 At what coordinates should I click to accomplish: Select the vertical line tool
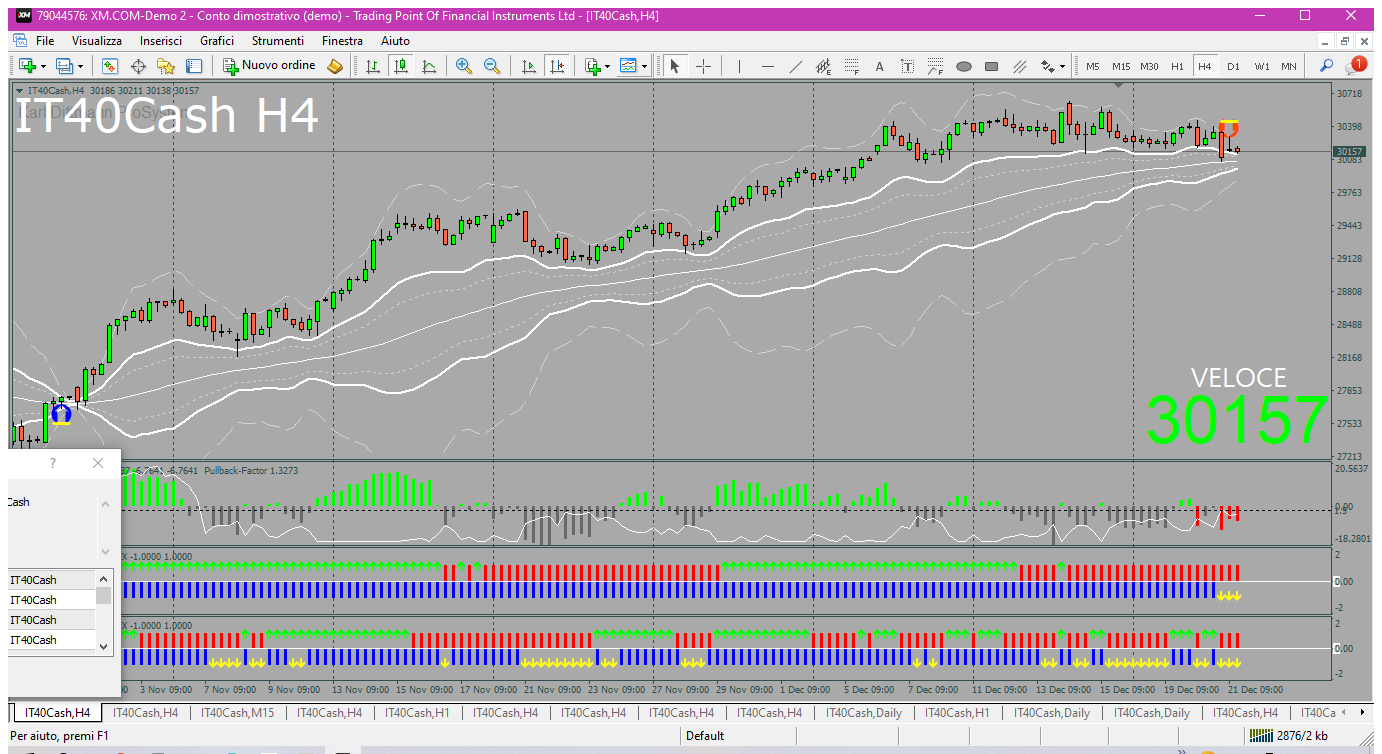tap(739, 66)
